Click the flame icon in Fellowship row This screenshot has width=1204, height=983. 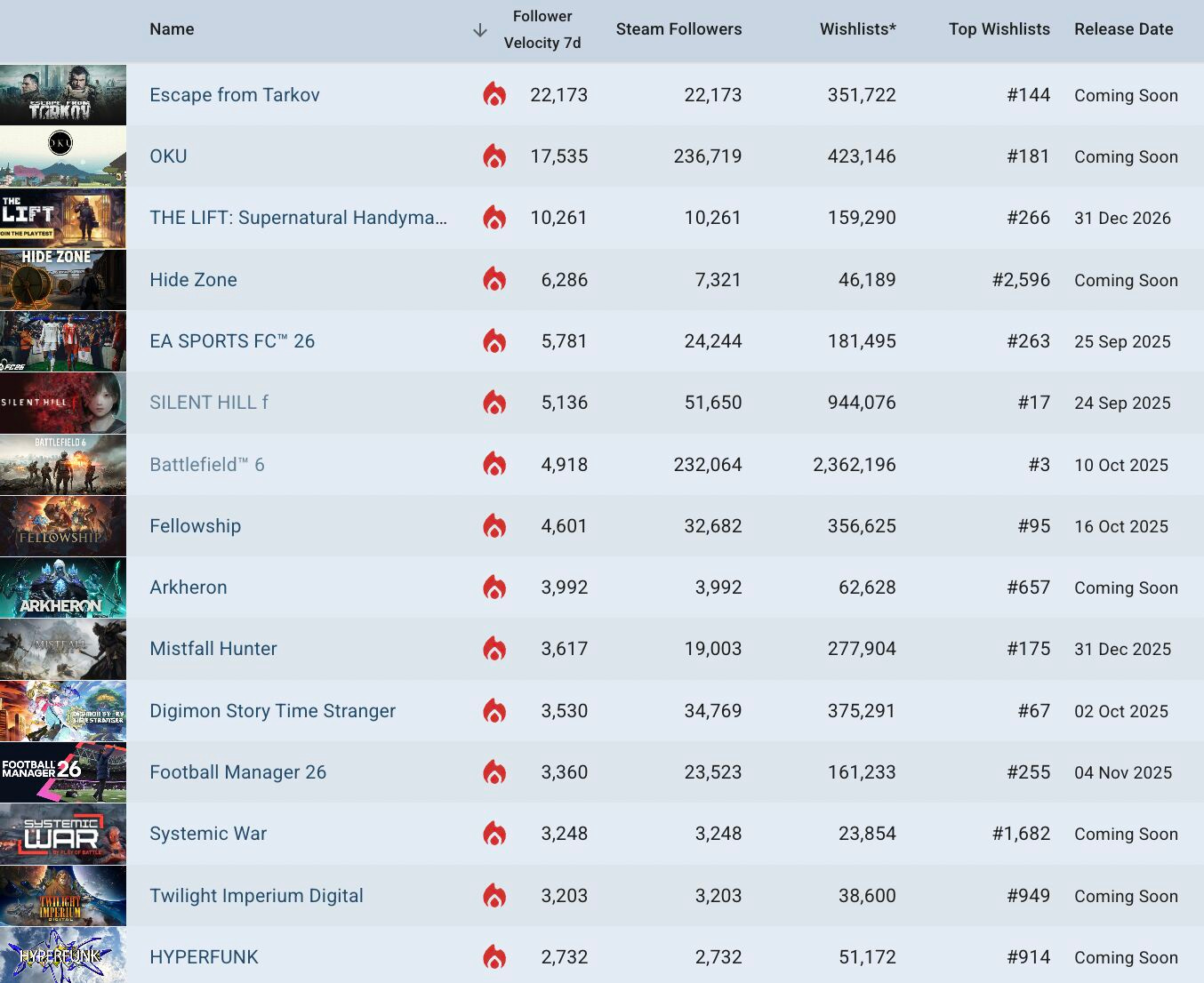point(494,526)
